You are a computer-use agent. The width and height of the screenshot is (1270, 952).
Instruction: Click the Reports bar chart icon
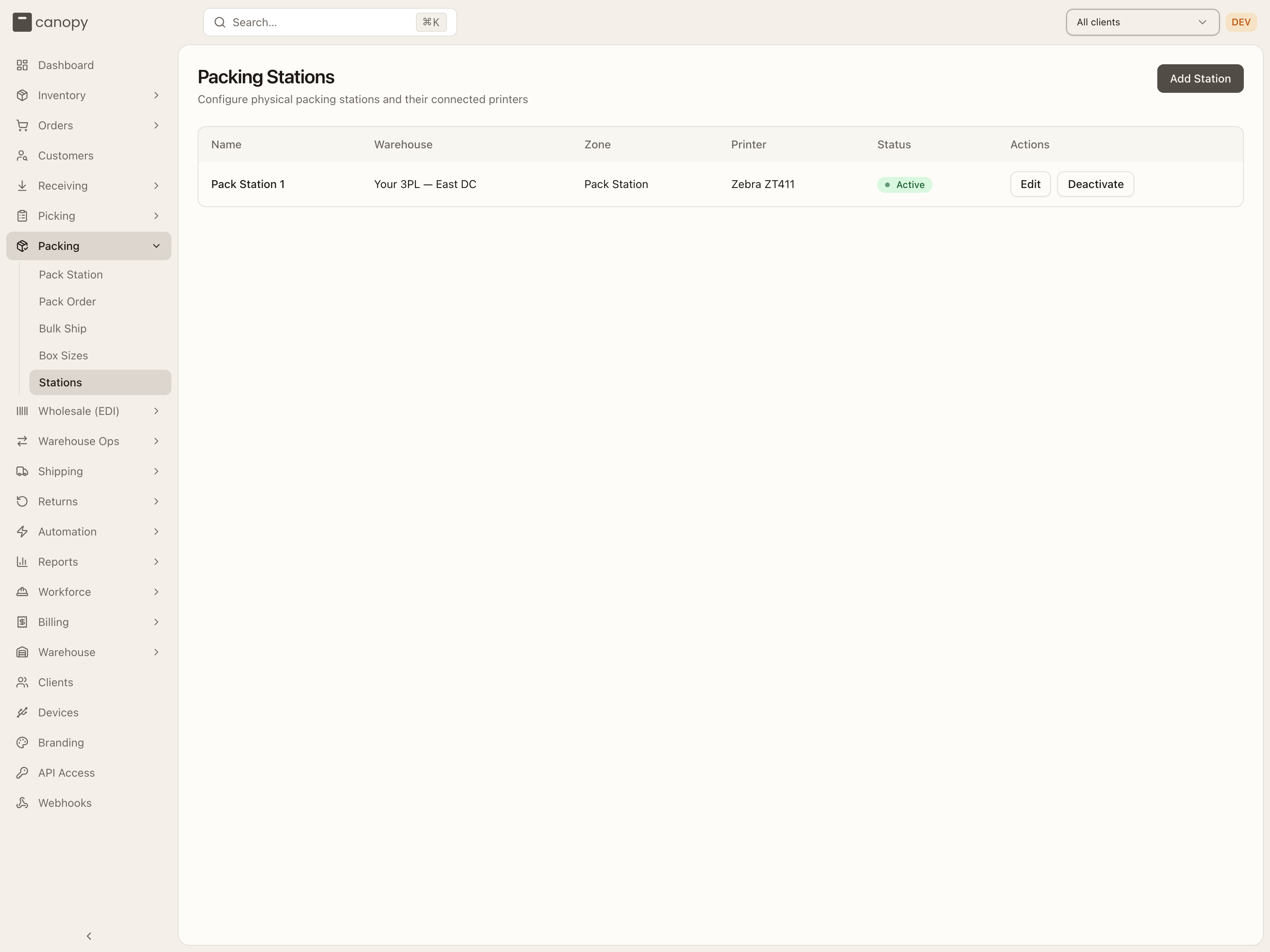[22, 562]
